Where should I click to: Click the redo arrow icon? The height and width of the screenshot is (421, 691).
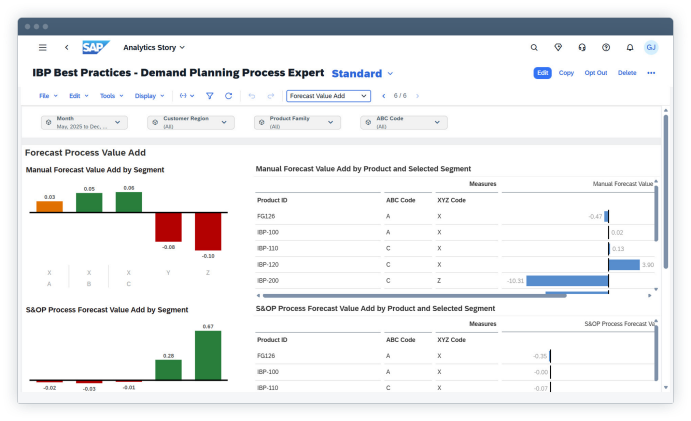[271, 96]
